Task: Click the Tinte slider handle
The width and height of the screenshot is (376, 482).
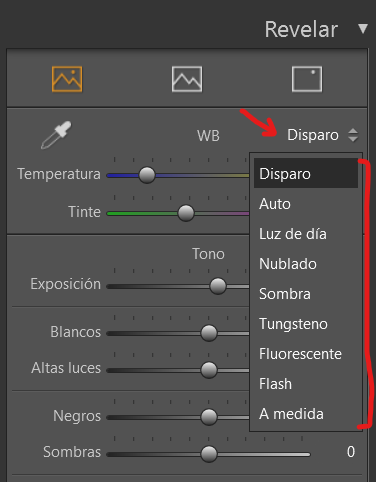Action: [x=186, y=213]
